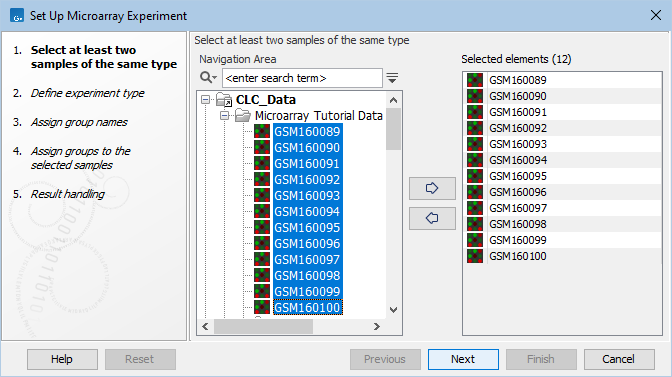Image resolution: width=672 pixels, height=377 pixels.
Task: Click the Help button
Action: tap(62, 359)
